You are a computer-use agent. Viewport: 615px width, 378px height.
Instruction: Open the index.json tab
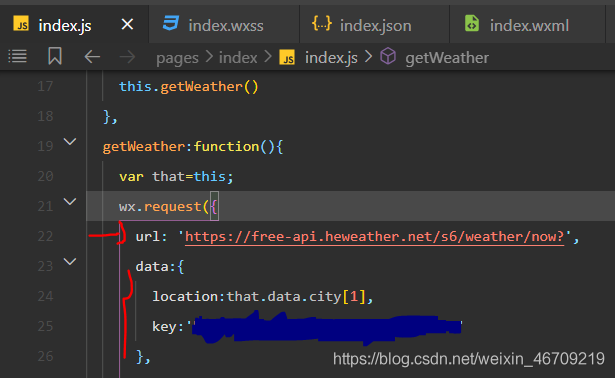[375, 25]
